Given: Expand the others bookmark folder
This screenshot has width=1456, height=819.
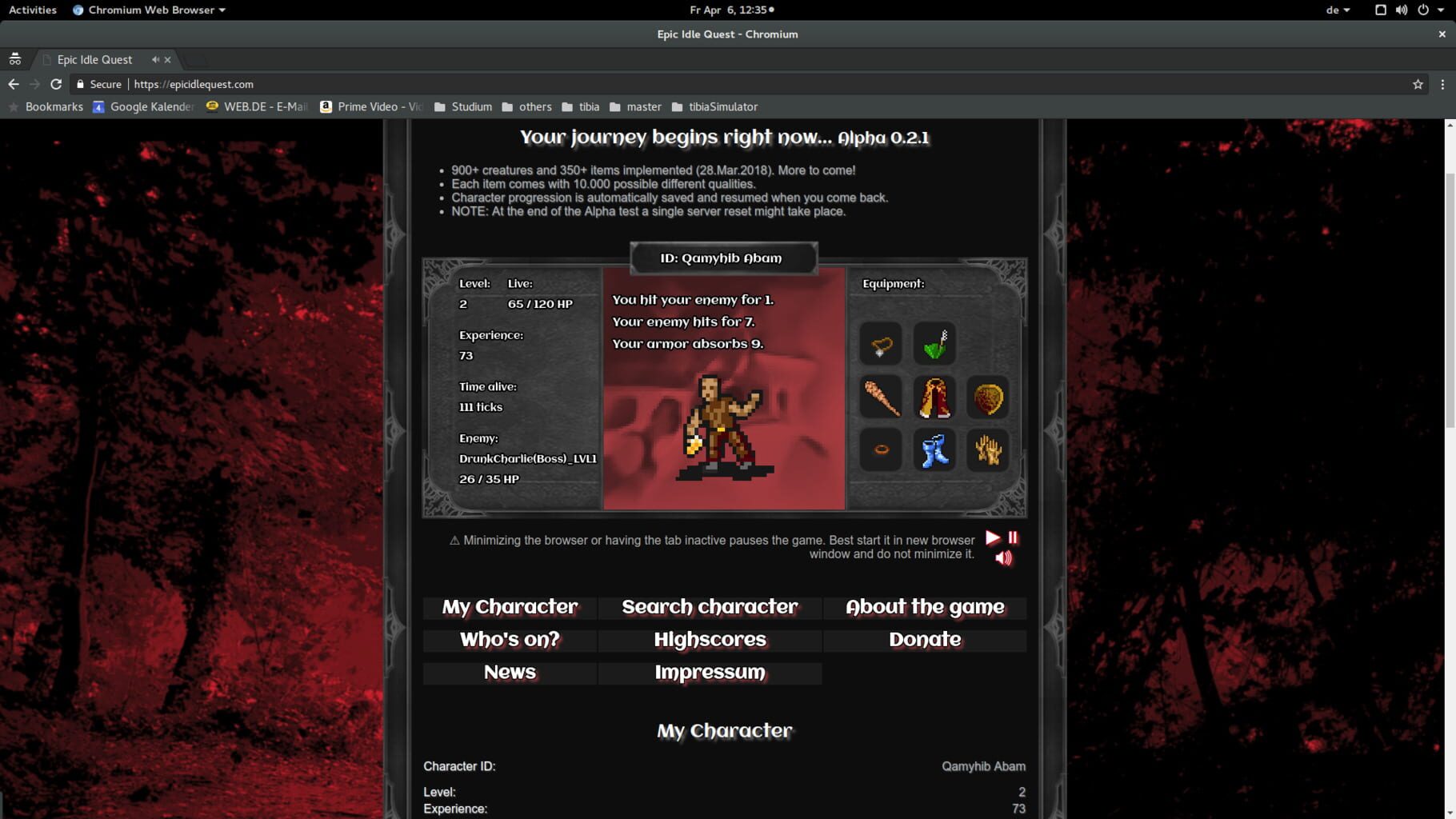Looking at the screenshot, I should (526, 106).
